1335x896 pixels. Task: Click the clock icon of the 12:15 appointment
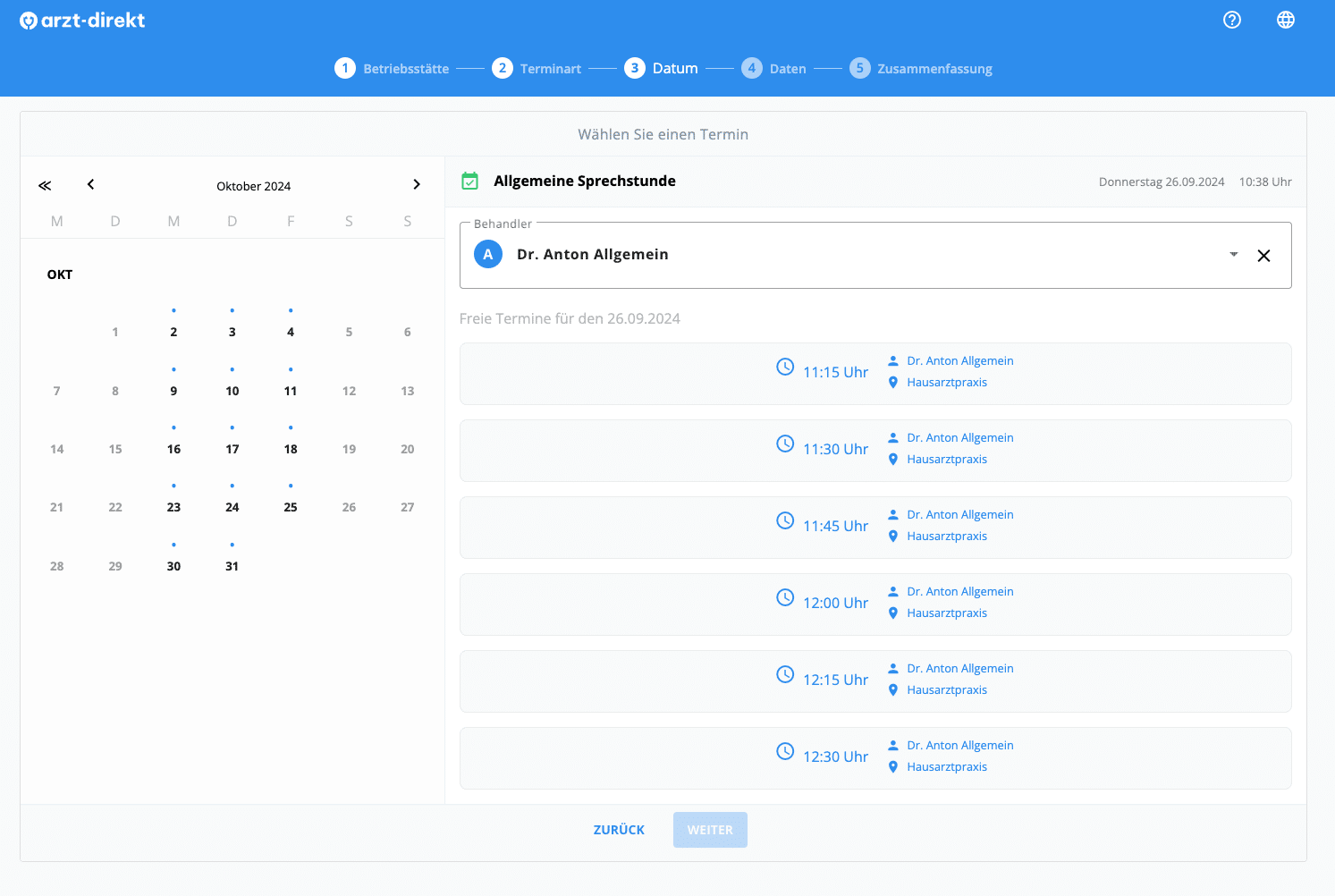(x=785, y=674)
